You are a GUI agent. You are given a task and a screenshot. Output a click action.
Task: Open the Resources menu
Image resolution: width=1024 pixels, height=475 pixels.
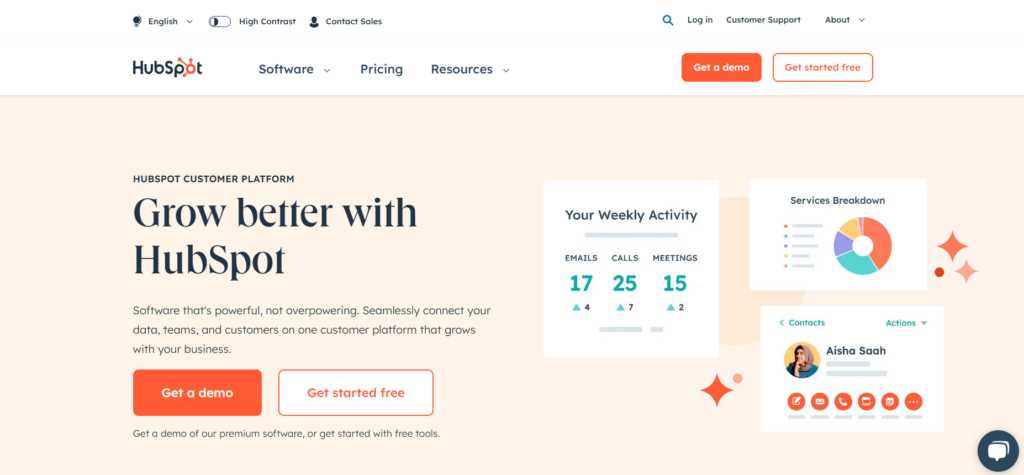pos(470,69)
